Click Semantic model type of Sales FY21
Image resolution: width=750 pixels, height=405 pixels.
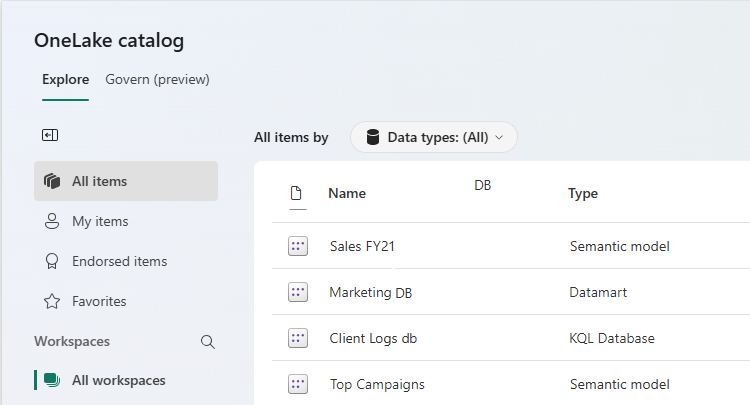pyautogui.click(x=619, y=246)
